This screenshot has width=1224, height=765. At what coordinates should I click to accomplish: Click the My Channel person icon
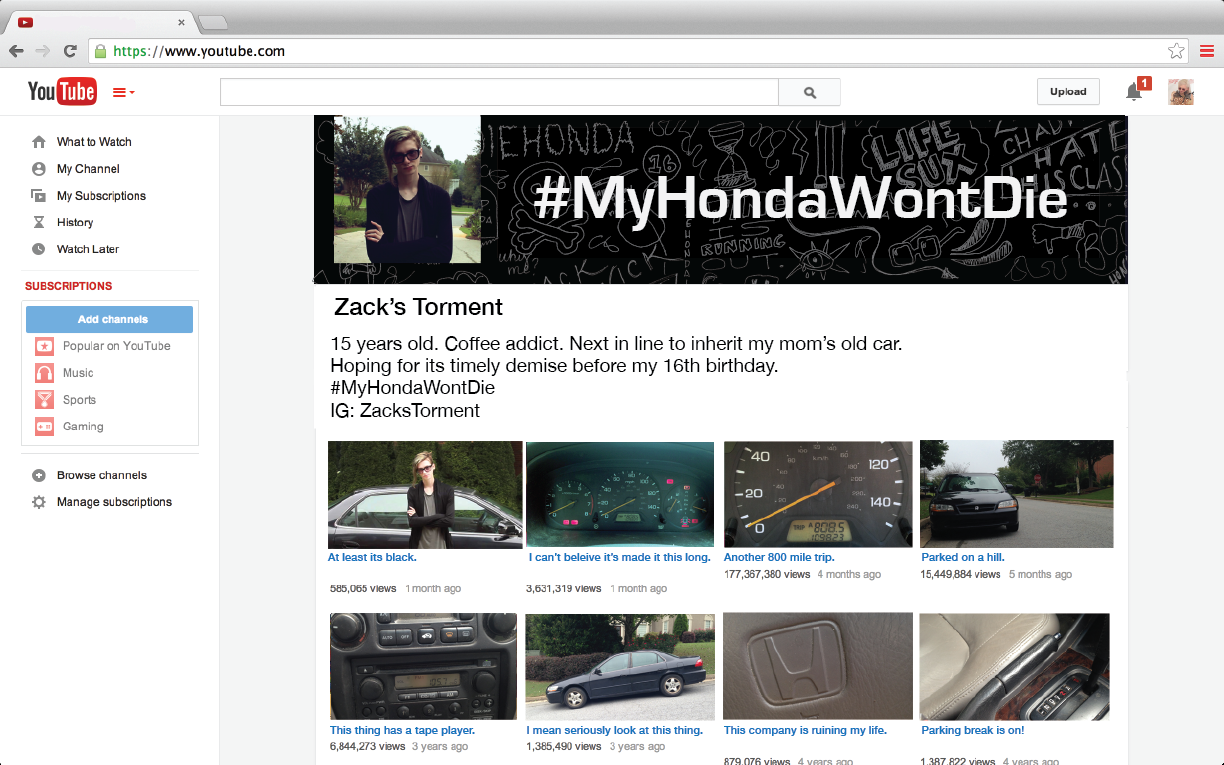(x=39, y=169)
